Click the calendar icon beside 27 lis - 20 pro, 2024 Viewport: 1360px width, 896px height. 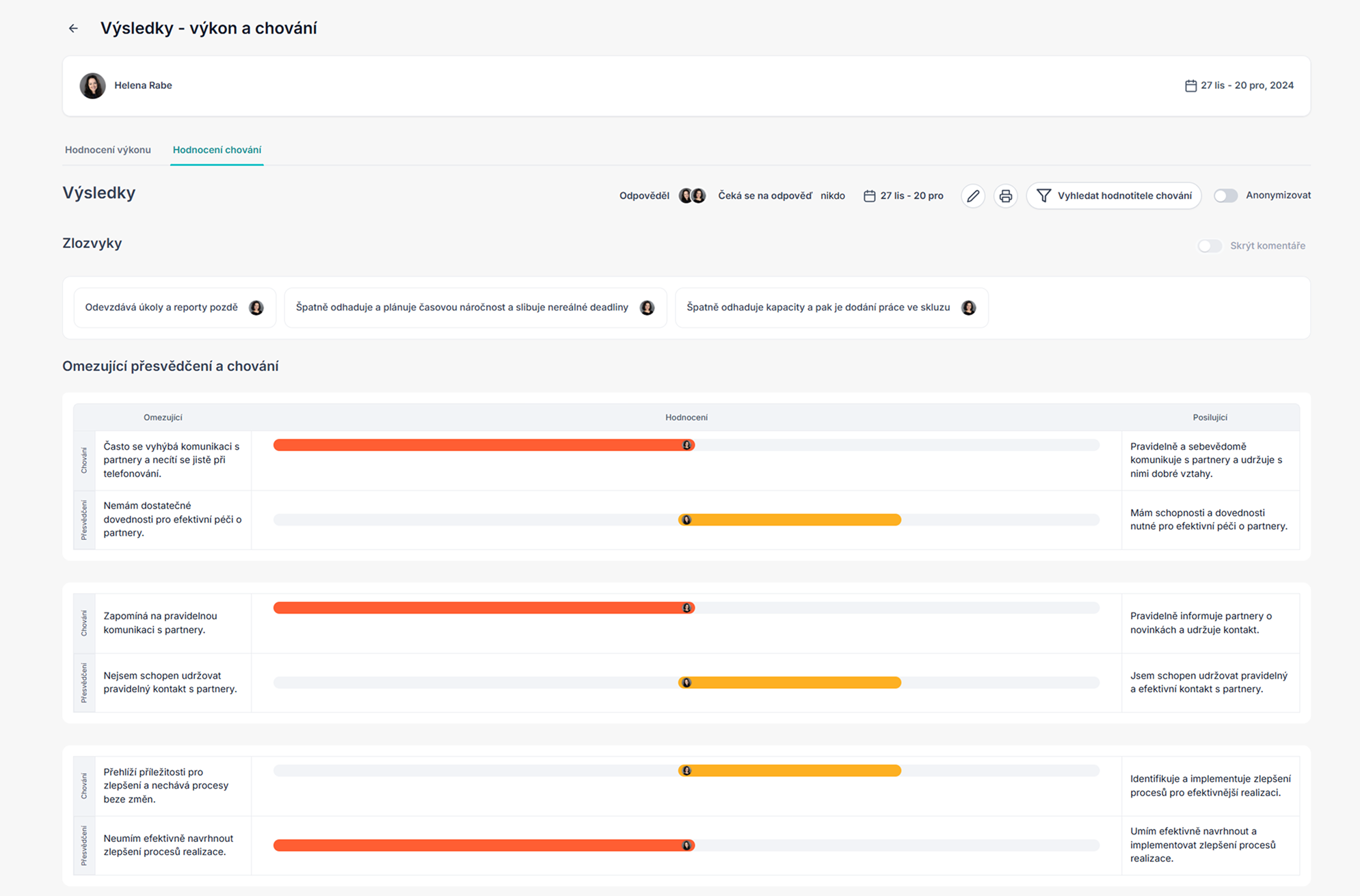tap(1190, 85)
